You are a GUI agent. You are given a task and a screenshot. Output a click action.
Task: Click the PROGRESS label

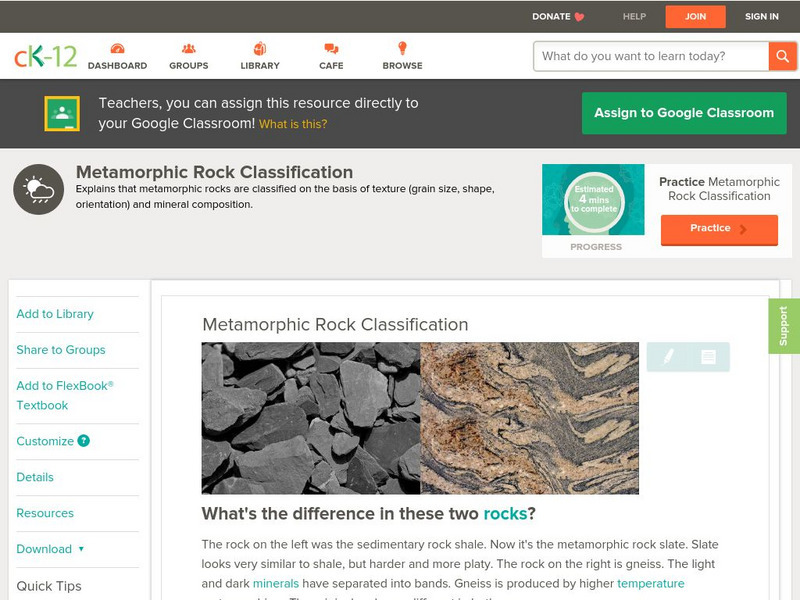tap(596, 247)
